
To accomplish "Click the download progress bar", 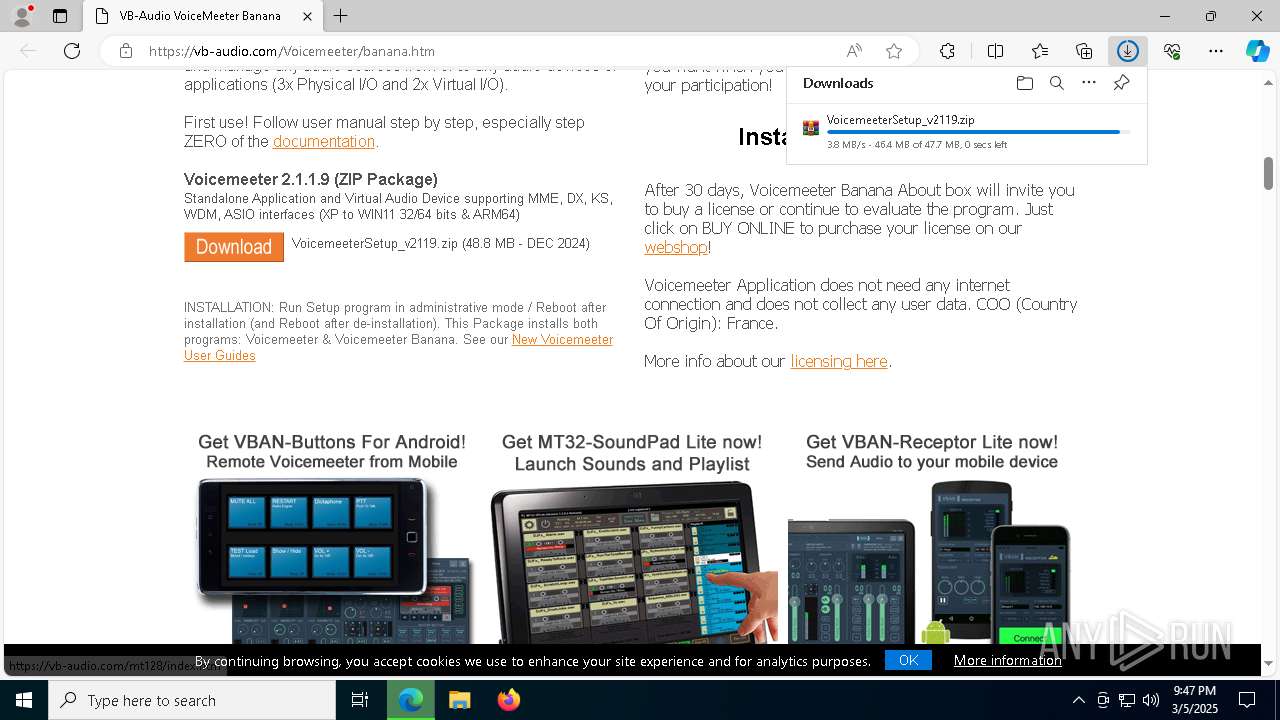I will tap(979, 132).
